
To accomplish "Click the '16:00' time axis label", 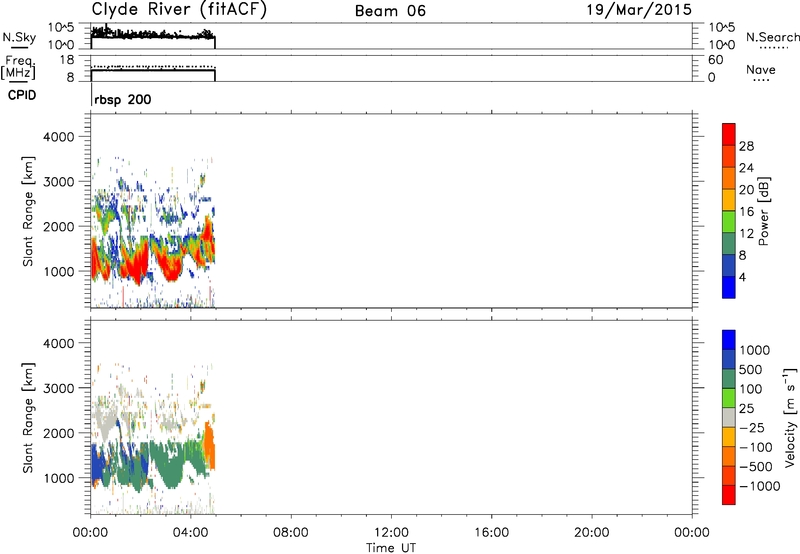I will point(491,533).
